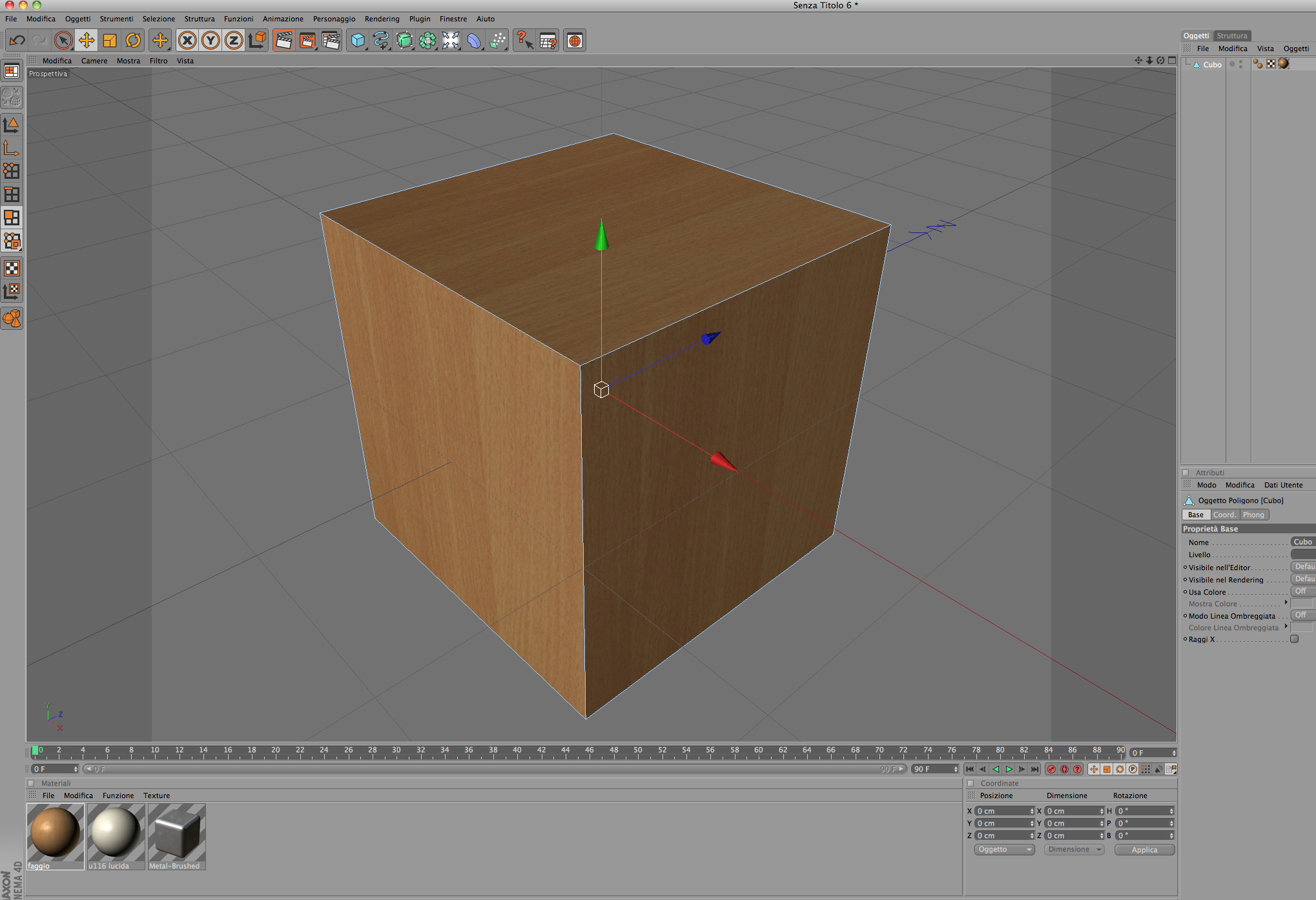The image size is (1316, 900).
Task: Open the Visibile nell'Editor dropdown
Action: click(x=1303, y=567)
